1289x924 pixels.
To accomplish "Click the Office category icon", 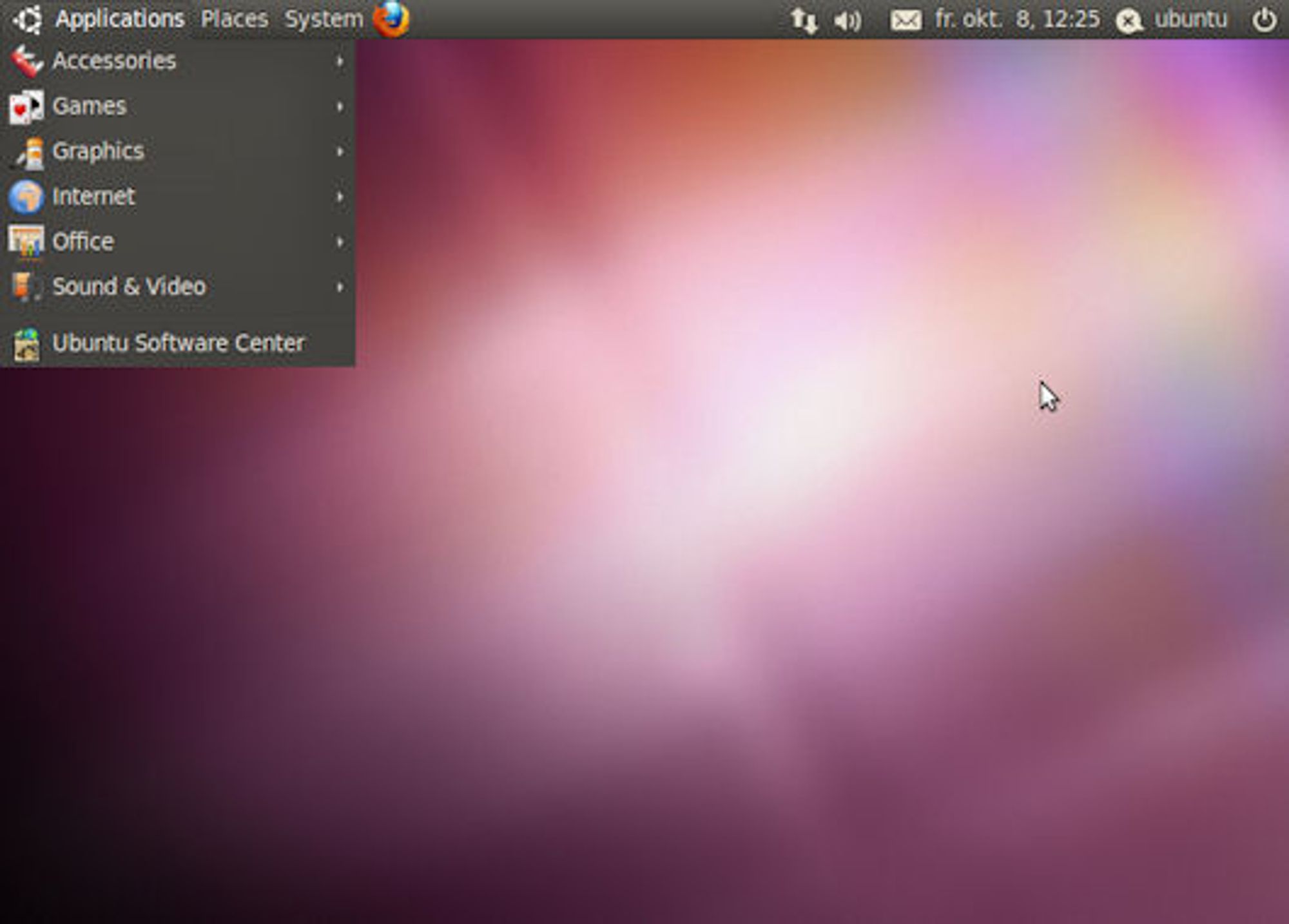I will [26, 242].
